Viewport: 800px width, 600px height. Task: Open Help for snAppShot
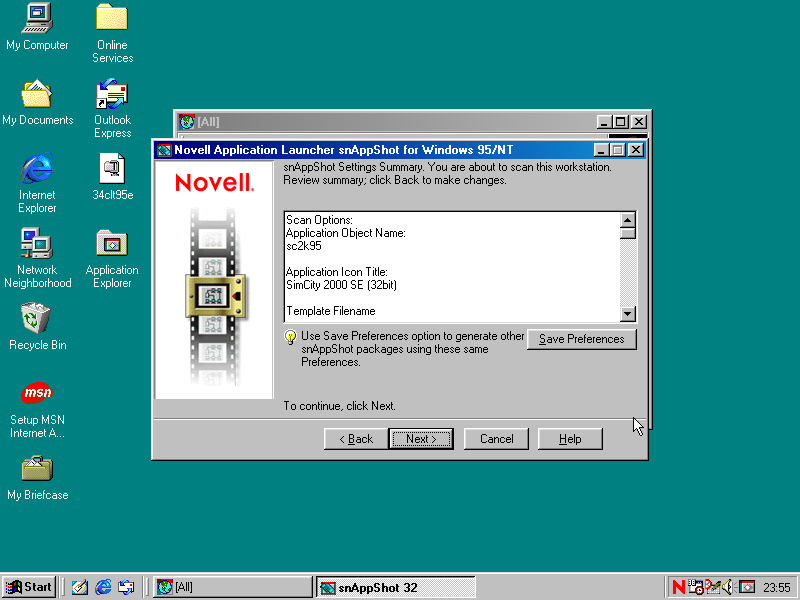coord(570,439)
